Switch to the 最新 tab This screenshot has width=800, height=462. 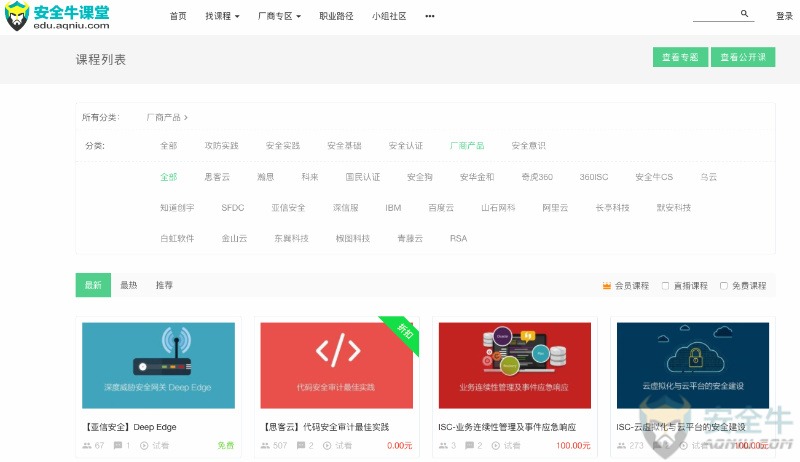(93, 285)
